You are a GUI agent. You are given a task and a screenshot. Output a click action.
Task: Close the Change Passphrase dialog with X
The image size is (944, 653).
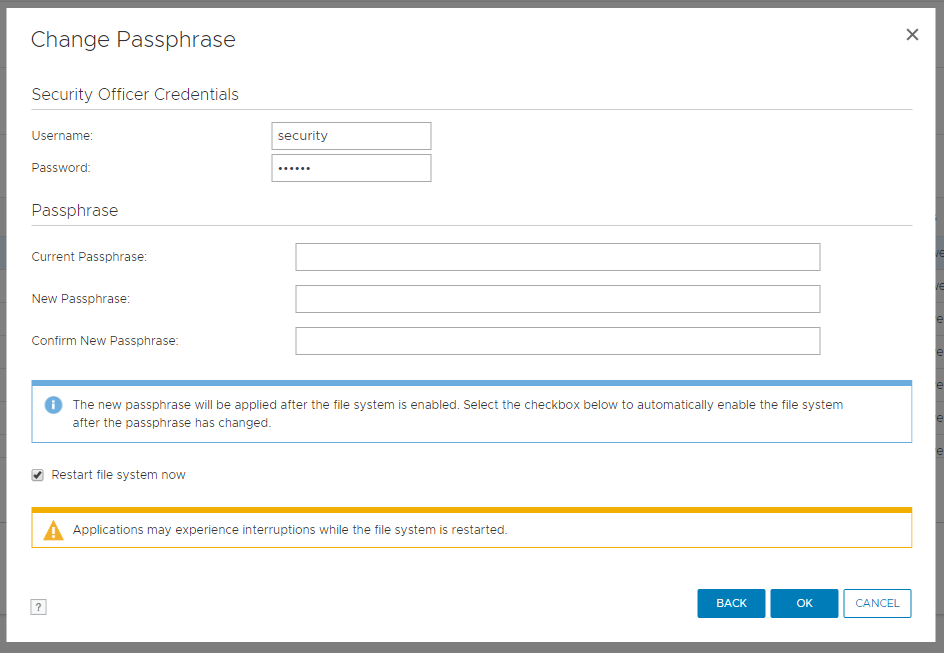point(912,35)
